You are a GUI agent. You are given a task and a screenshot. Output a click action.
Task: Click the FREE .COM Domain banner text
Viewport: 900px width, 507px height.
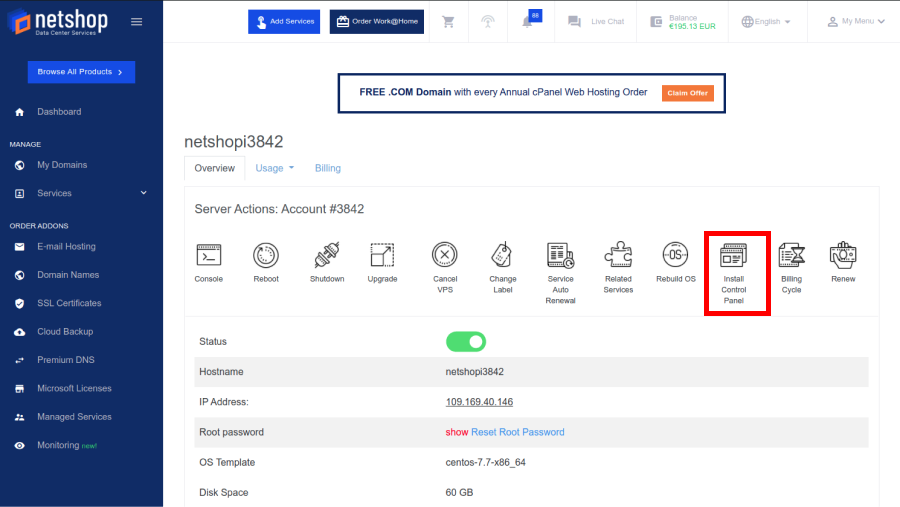tap(503, 92)
